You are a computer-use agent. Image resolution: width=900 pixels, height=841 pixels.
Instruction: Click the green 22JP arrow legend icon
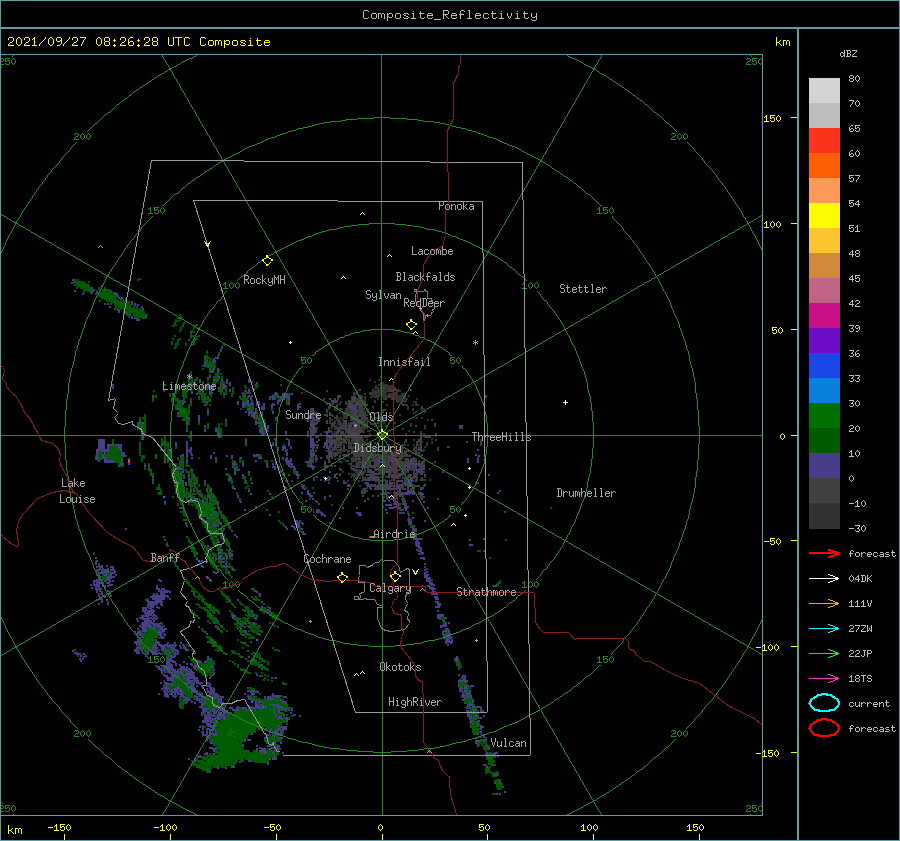pos(824,653)
